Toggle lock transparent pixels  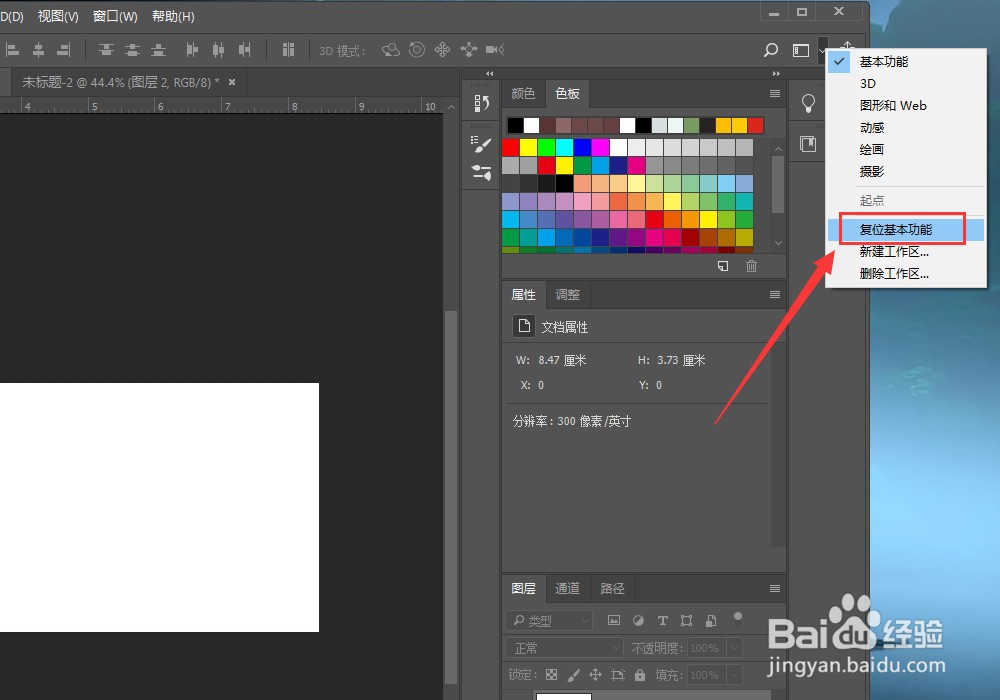[552, 674]
